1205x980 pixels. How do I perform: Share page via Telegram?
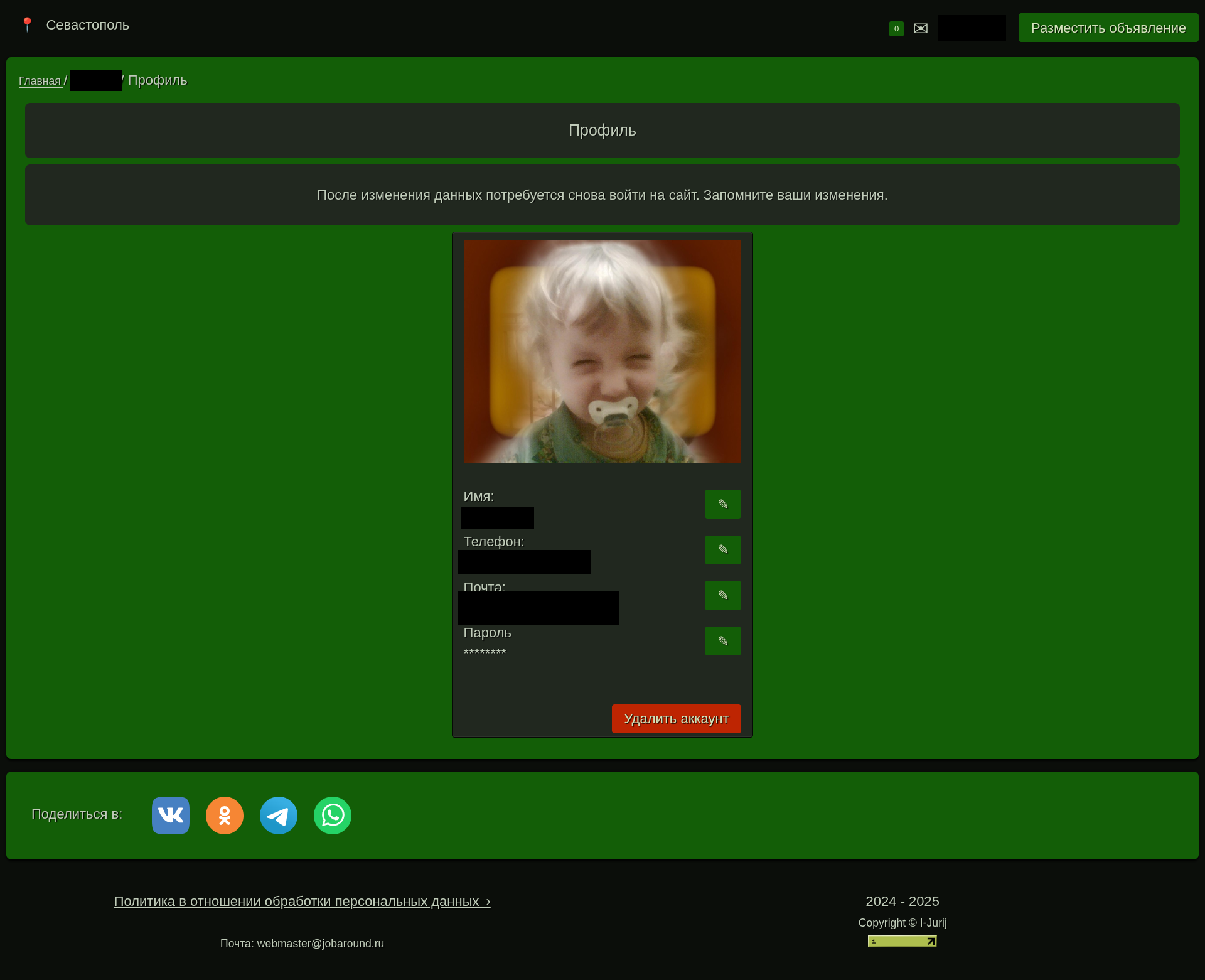tap(279, 816)
